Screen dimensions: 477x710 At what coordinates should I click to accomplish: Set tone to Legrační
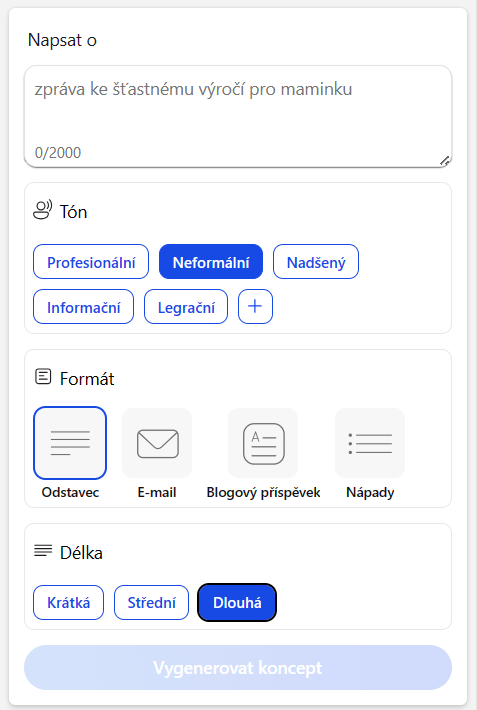pos(186,307)
